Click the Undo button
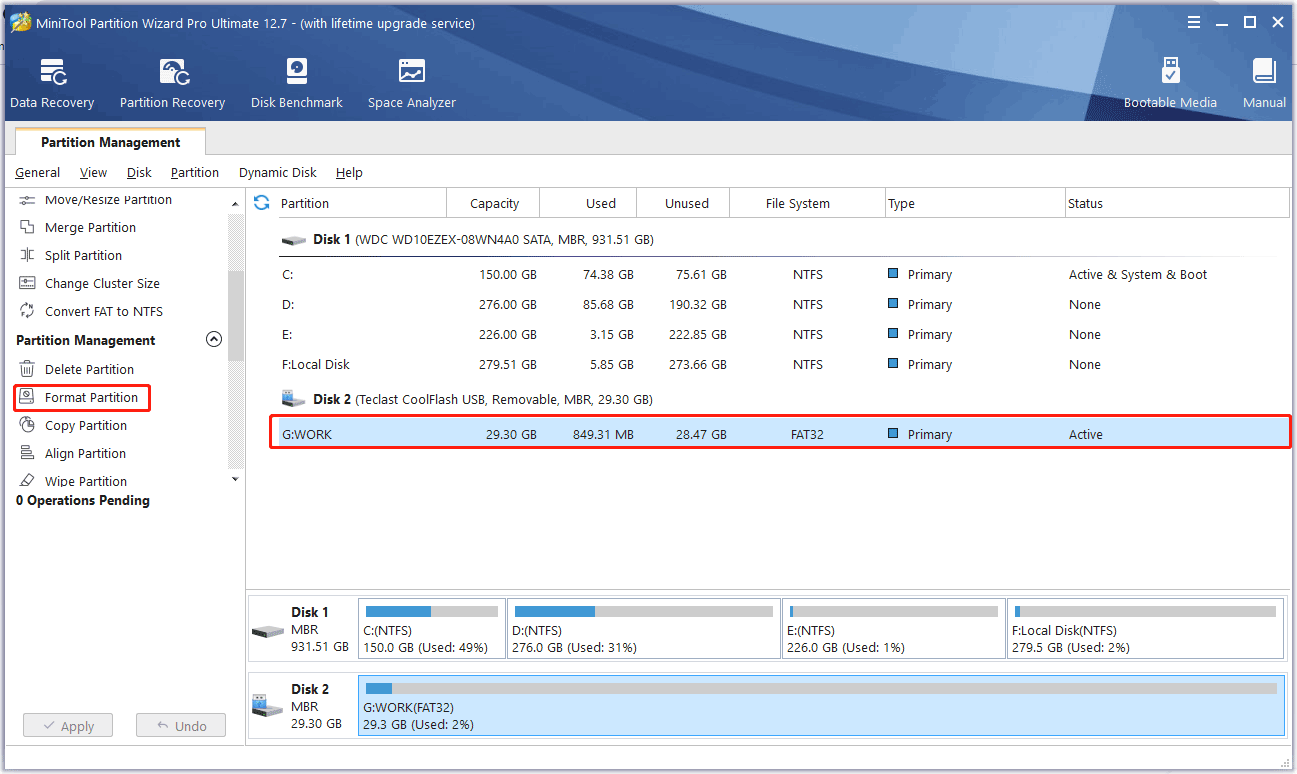The width and height of the screenshot is (1297, 774). (181, 726)
